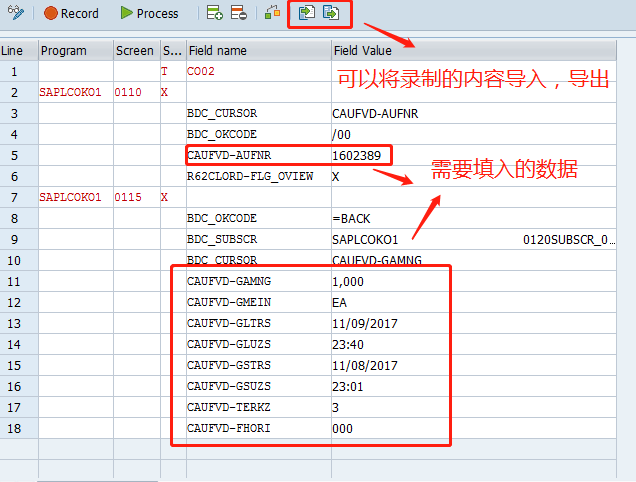This screenshot has width=636, height=482.
Task: Click CAUFVD-TERKZ value 3
Action: 335,408
